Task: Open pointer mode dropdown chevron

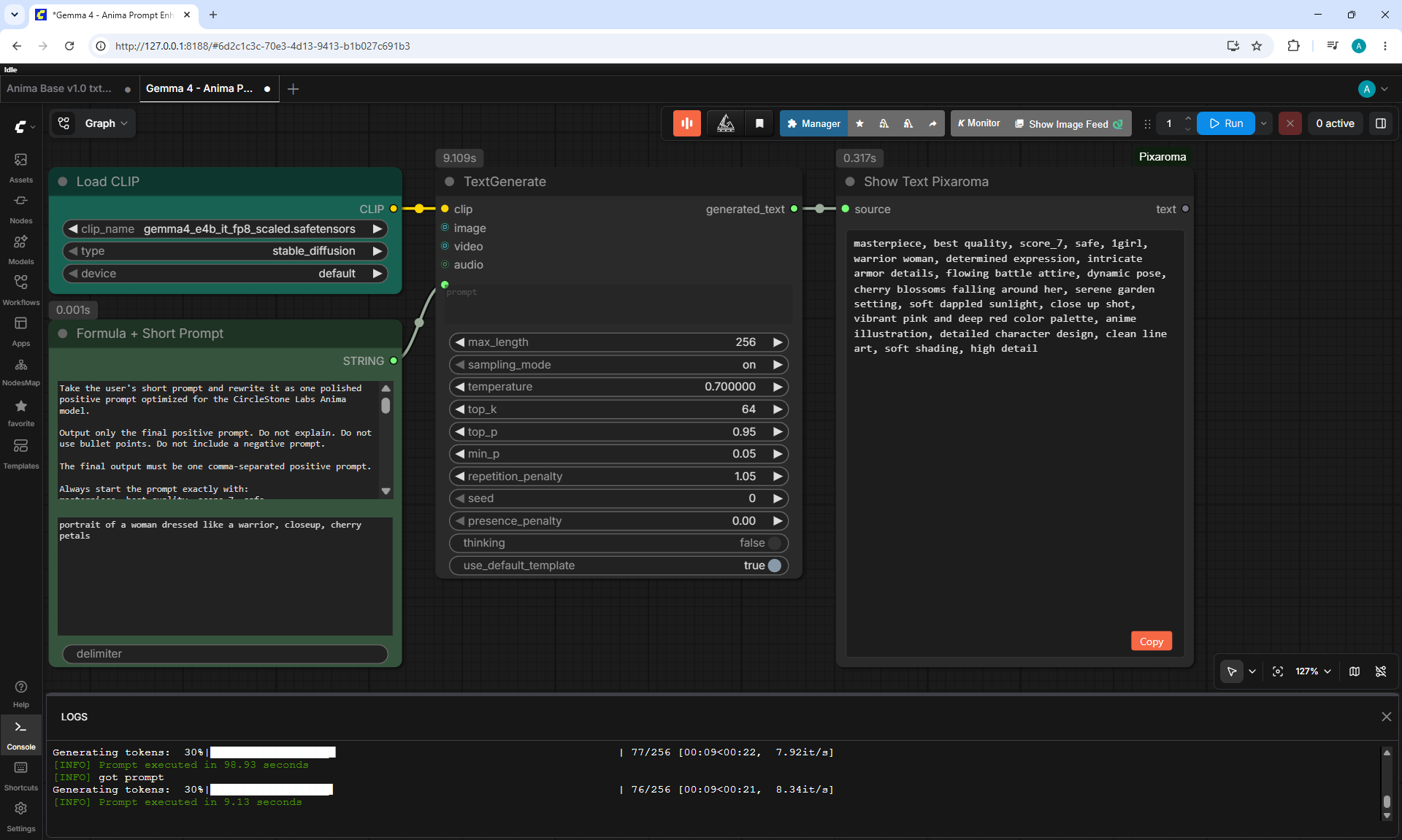Action: [x=1252, y=671]
